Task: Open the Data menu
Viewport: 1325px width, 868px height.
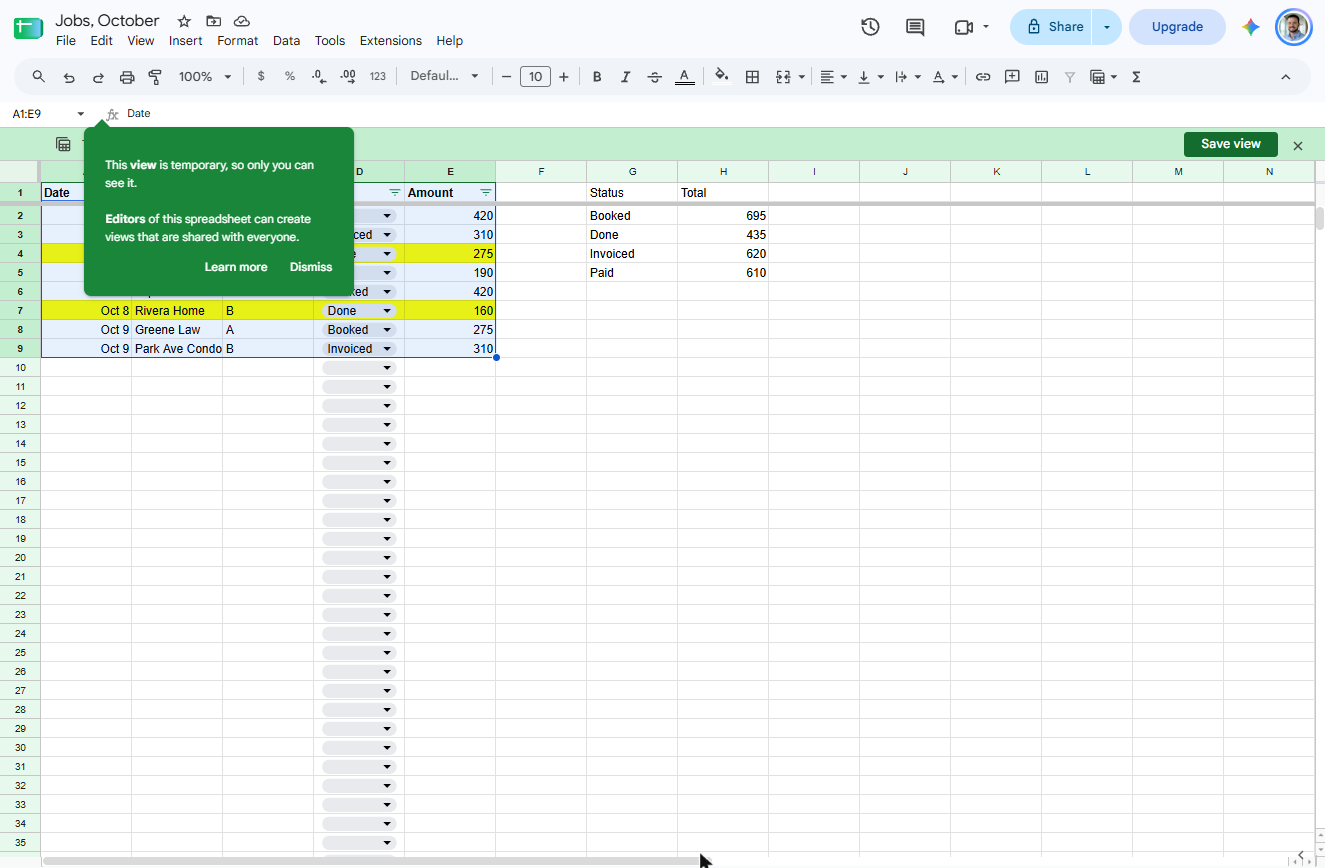Action: click(286, 41)
